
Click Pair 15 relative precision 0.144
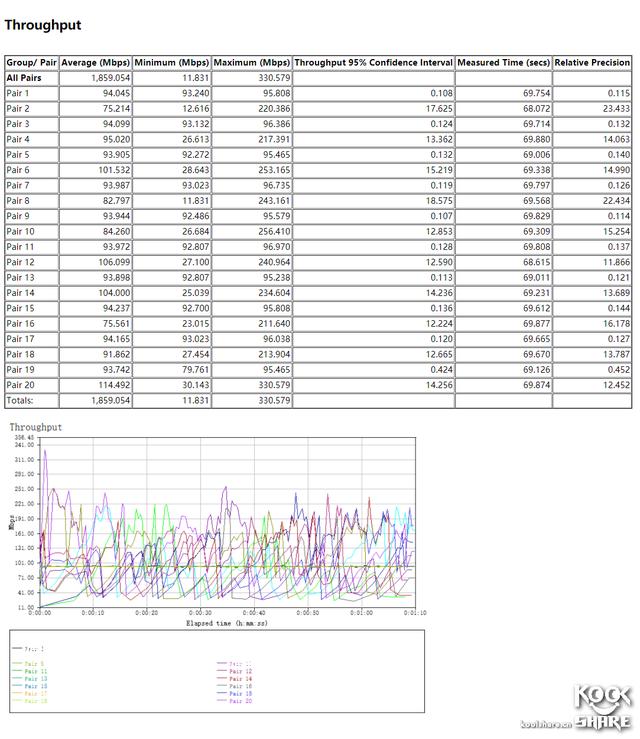tap(618, 308)
